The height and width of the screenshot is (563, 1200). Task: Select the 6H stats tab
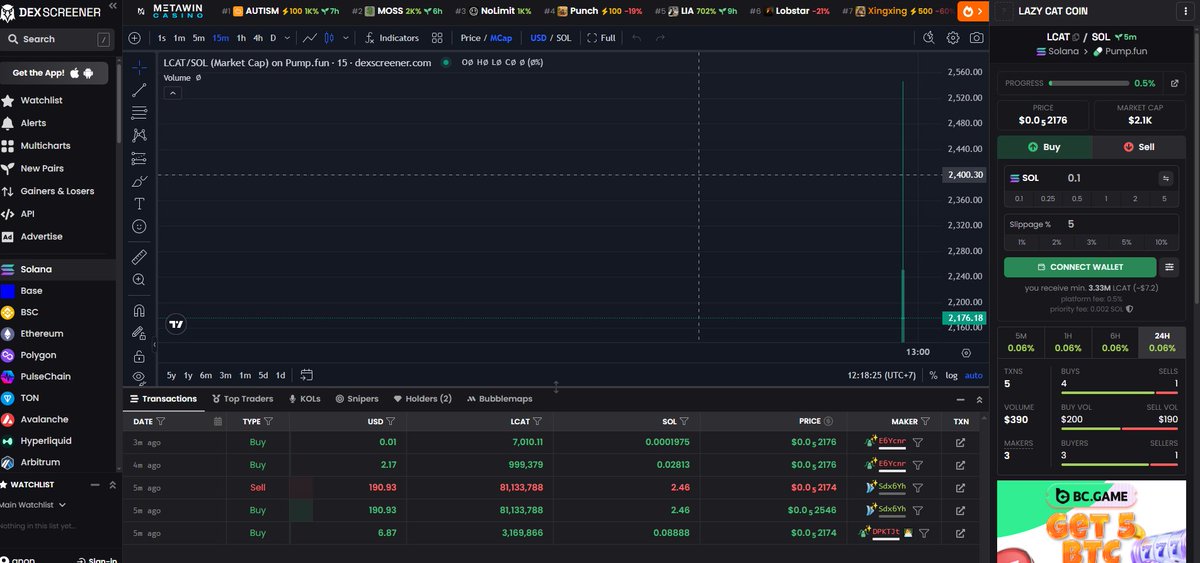click(1115, 342)
